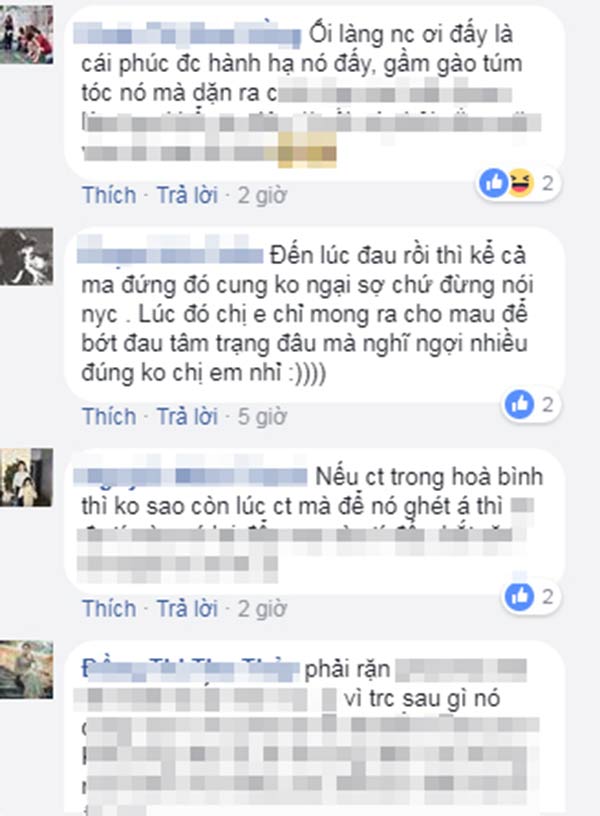Screen dimensions: 600x816
Task: Click Thích under the 'Nếu ct trong hoà bình' comment
Action: point(109,608)
